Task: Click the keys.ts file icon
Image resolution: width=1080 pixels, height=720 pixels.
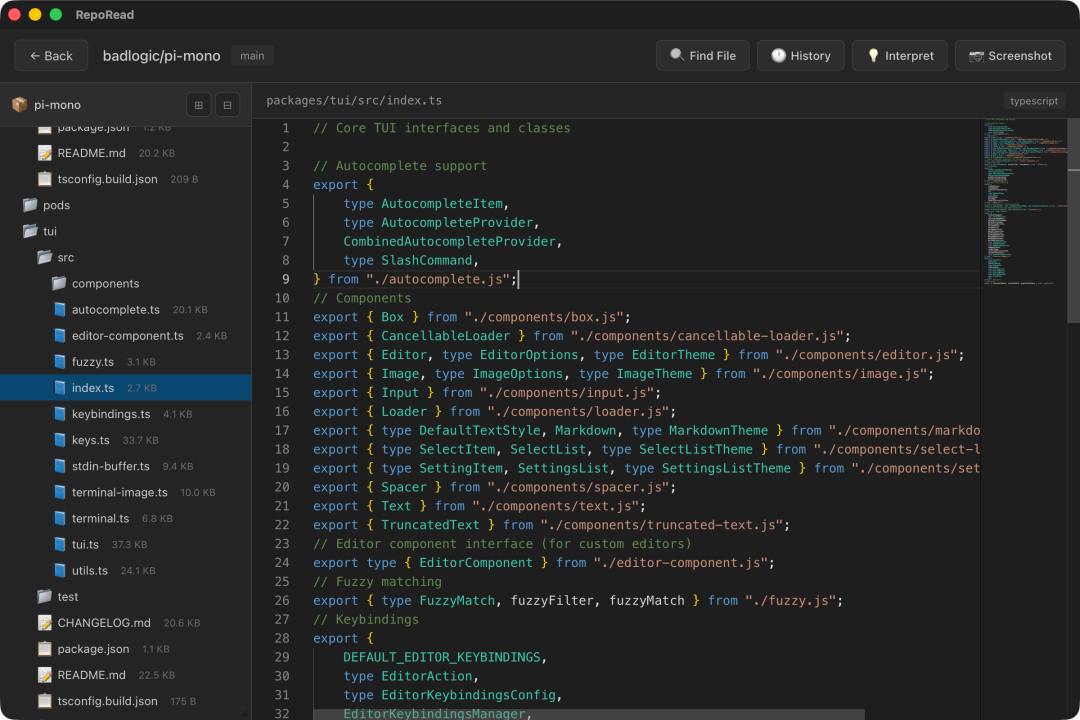Action: coord(60,440)
